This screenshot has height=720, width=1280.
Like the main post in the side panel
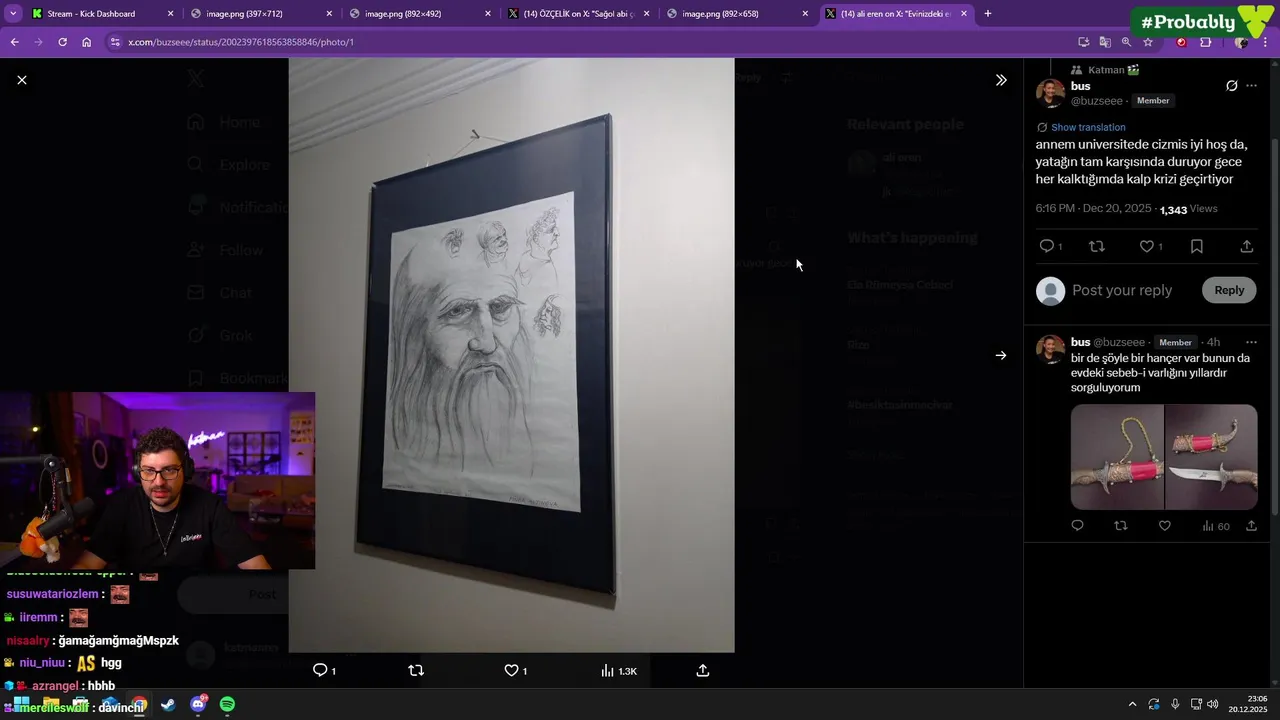[1147, 246]
